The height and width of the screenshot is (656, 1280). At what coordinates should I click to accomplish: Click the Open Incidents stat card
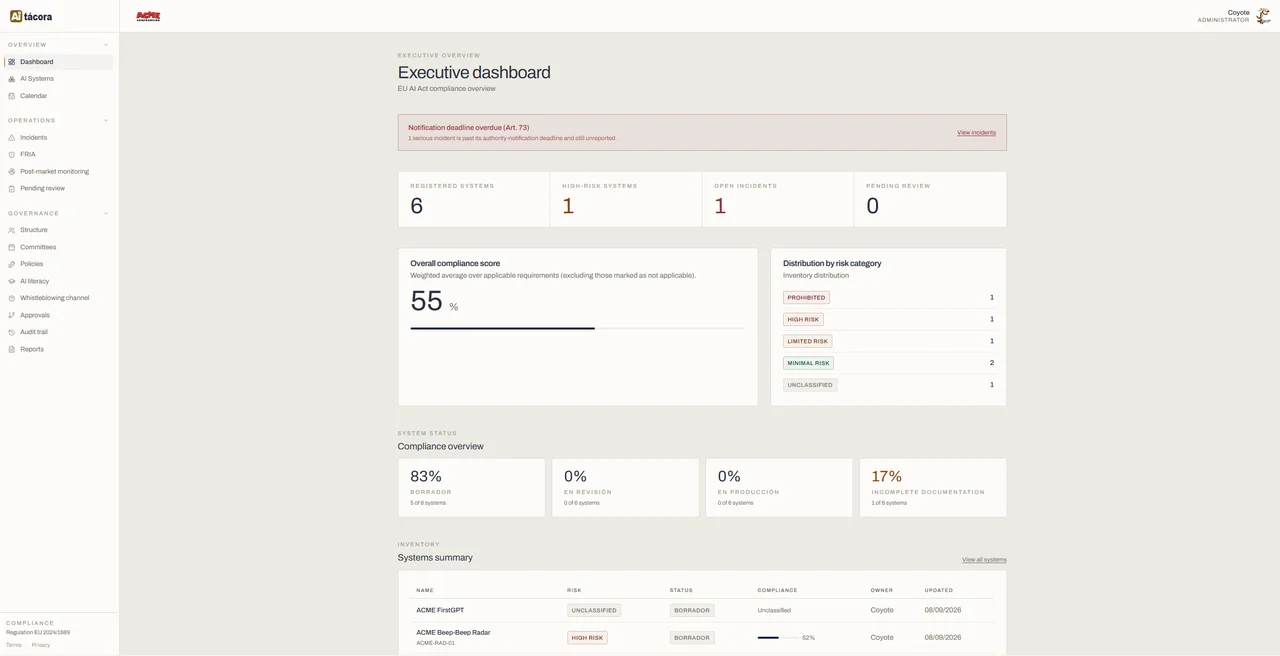point(778,199)
